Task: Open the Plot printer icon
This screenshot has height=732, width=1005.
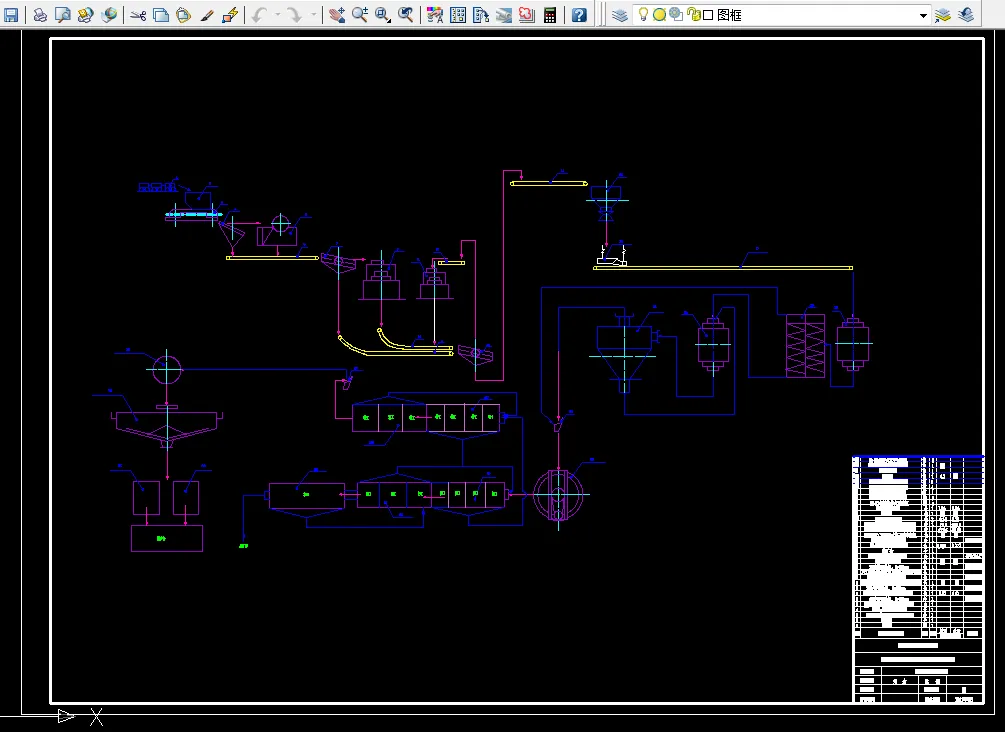Action: click(40, 14)
